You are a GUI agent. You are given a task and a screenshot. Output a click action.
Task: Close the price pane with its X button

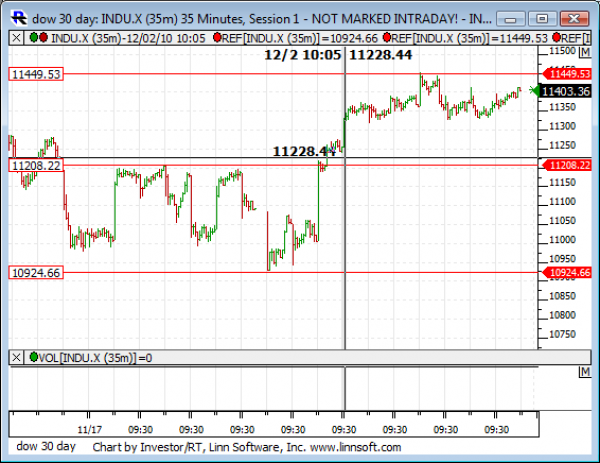[x=16, y=38]
